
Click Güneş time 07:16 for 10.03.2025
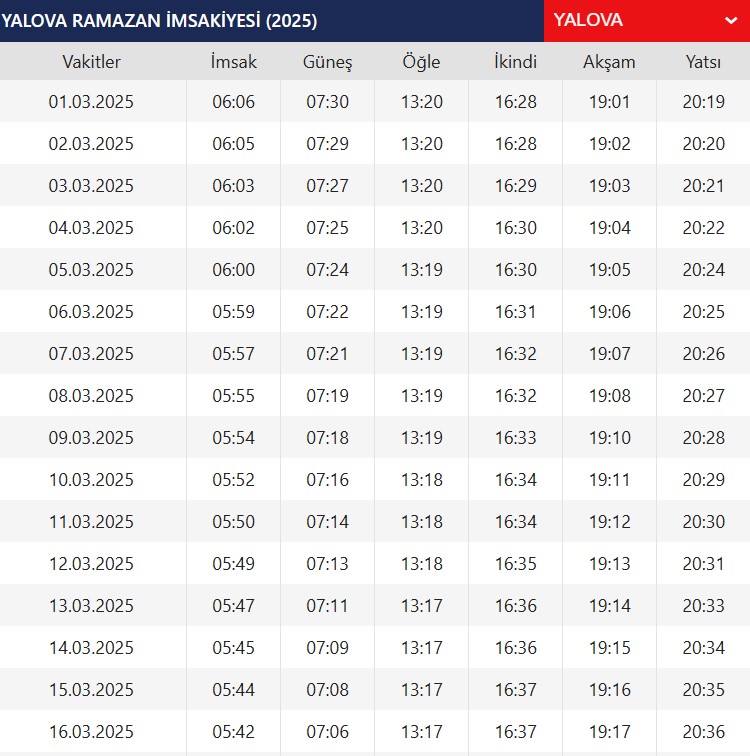[x=327, y=480]
